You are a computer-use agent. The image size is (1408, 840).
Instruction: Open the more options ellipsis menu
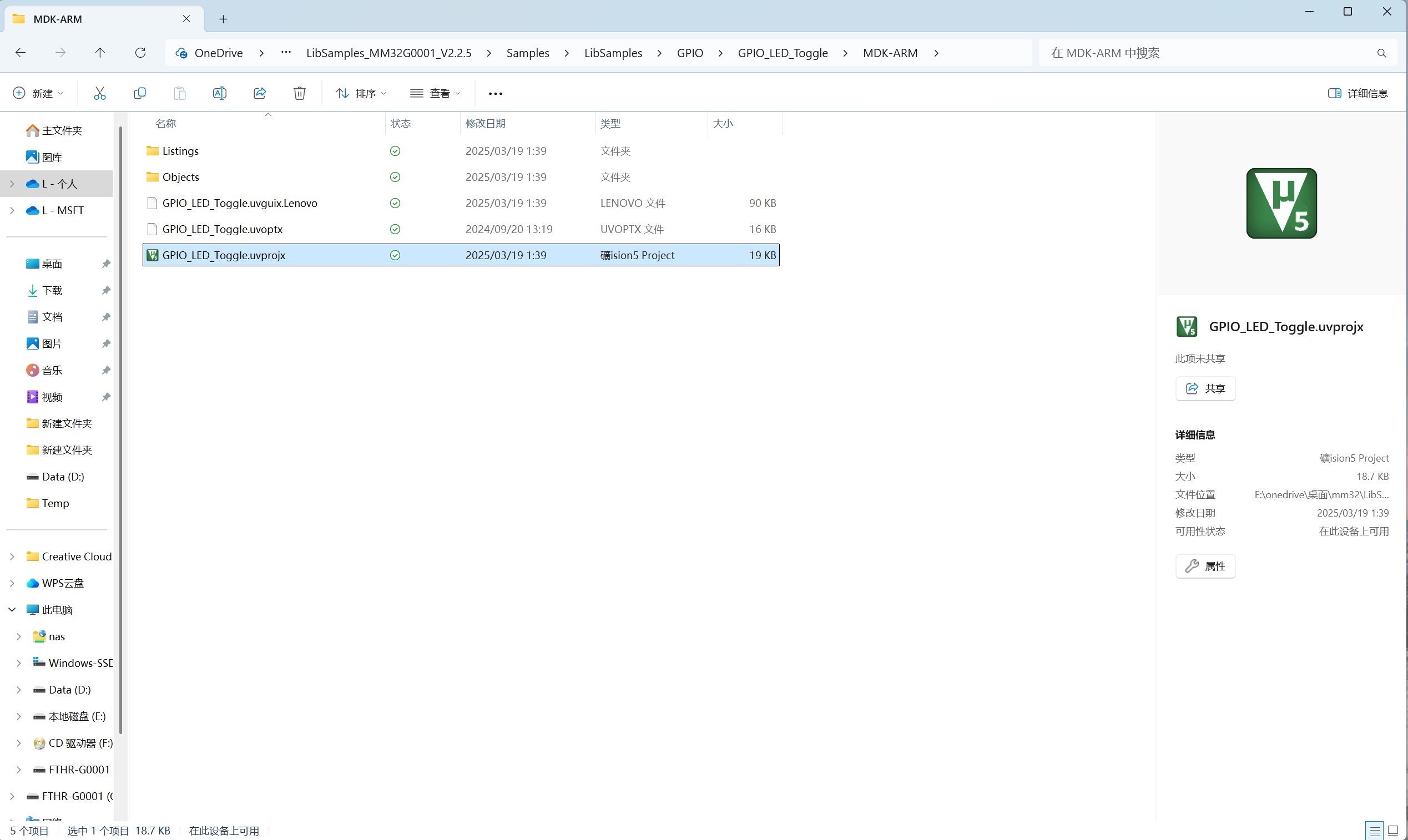(x=496, y=93)
